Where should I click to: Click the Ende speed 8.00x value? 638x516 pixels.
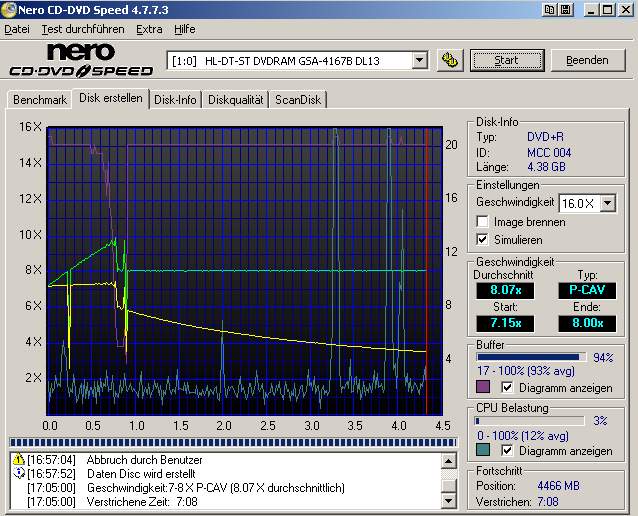[x=587, y=323]
